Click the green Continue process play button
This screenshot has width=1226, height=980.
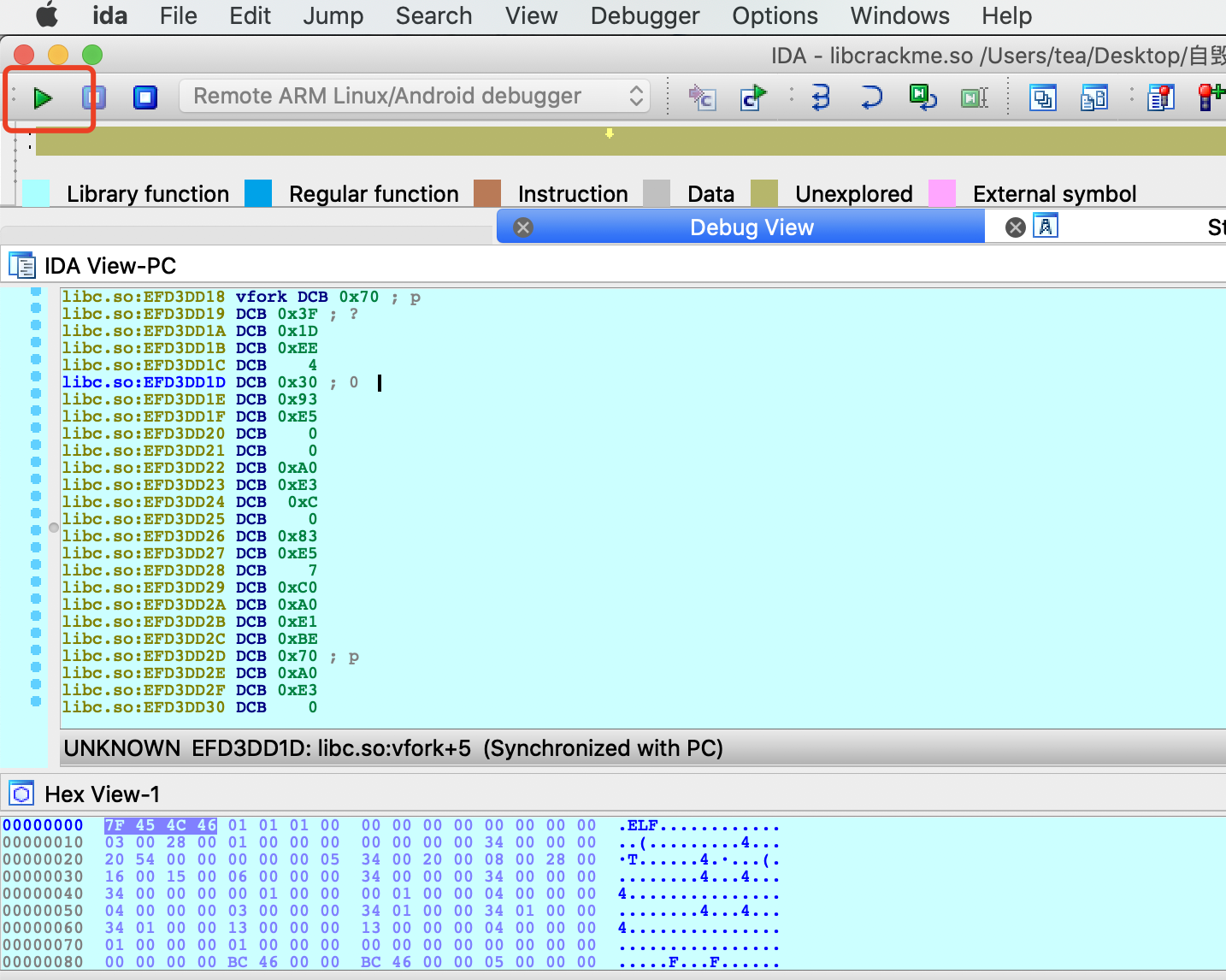43,97
